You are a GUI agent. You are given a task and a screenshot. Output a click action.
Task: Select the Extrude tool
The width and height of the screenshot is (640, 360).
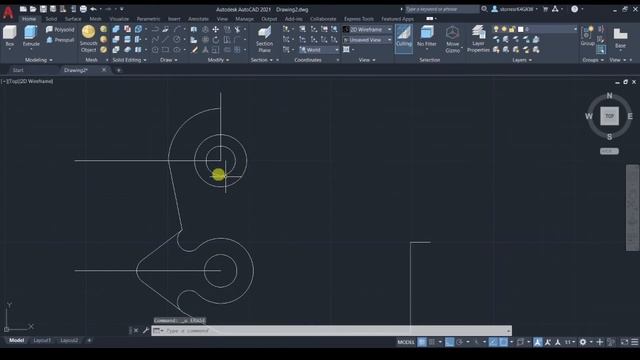pos(31,36)
